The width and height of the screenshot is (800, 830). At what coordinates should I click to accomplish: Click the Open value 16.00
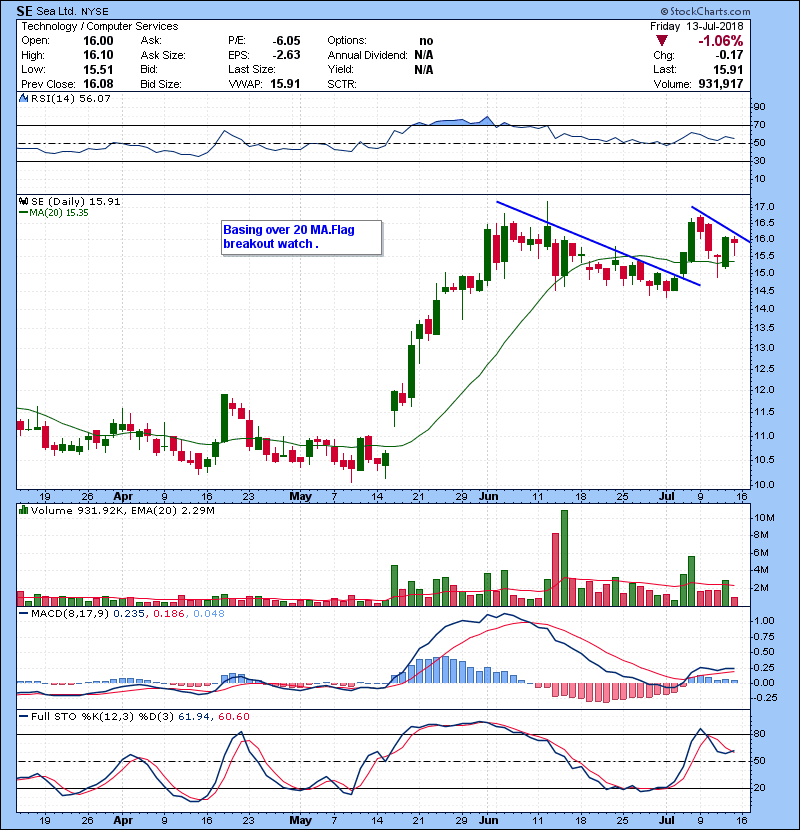coord(98,41)
